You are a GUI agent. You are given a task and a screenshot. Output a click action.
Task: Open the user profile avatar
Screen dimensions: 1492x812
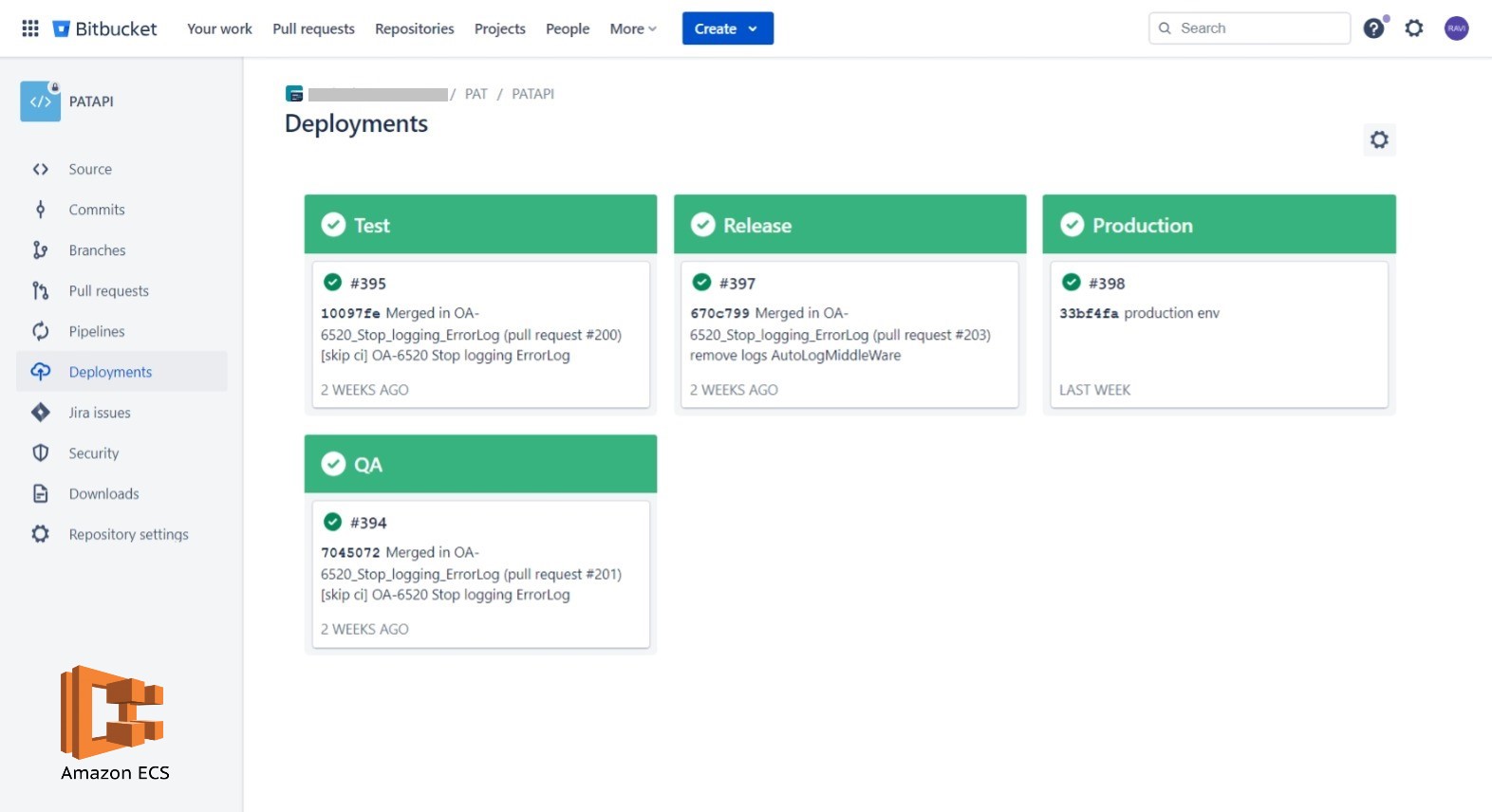(1456, 28)
